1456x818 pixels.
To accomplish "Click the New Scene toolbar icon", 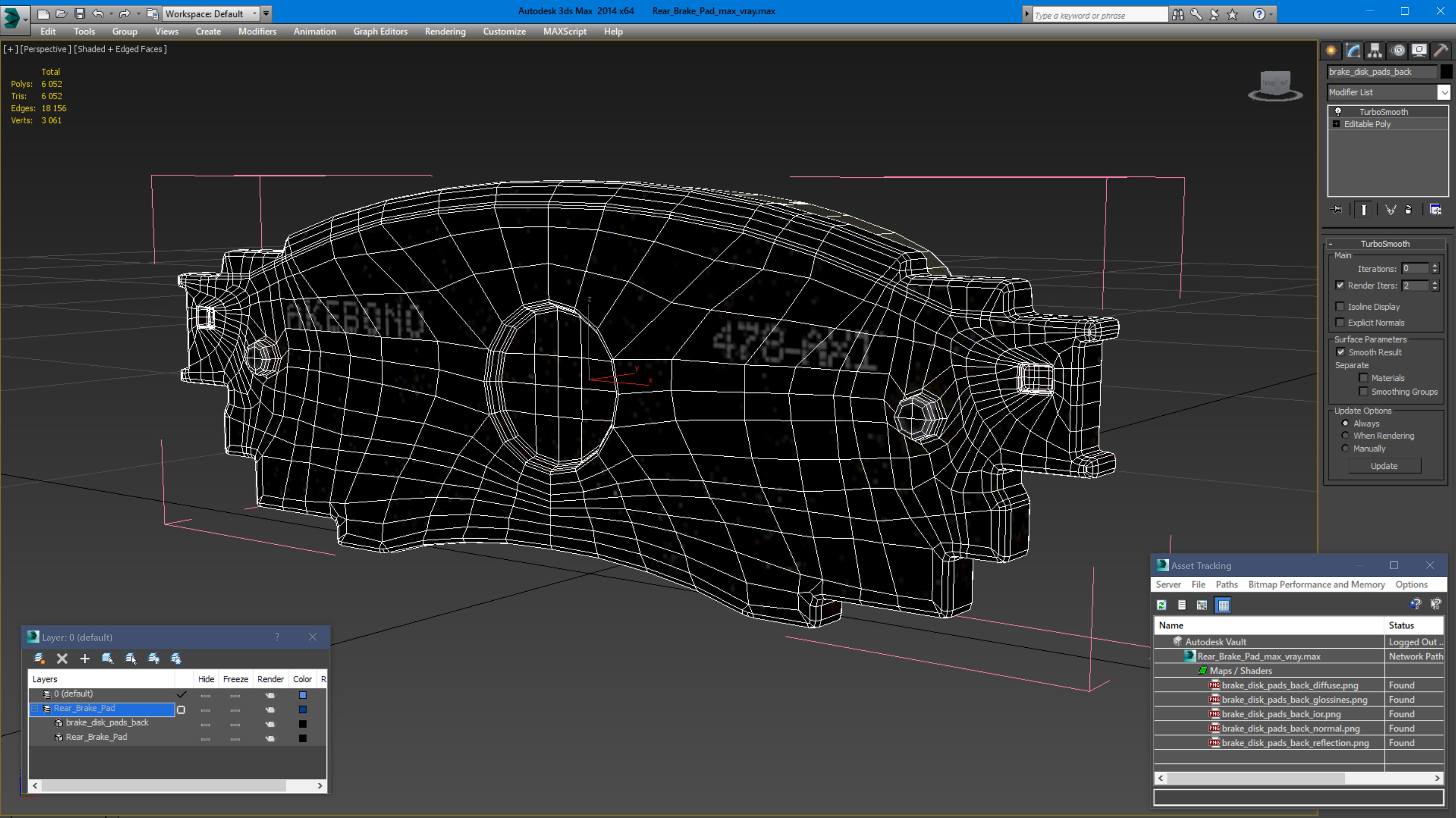I will tap(43, 14).
